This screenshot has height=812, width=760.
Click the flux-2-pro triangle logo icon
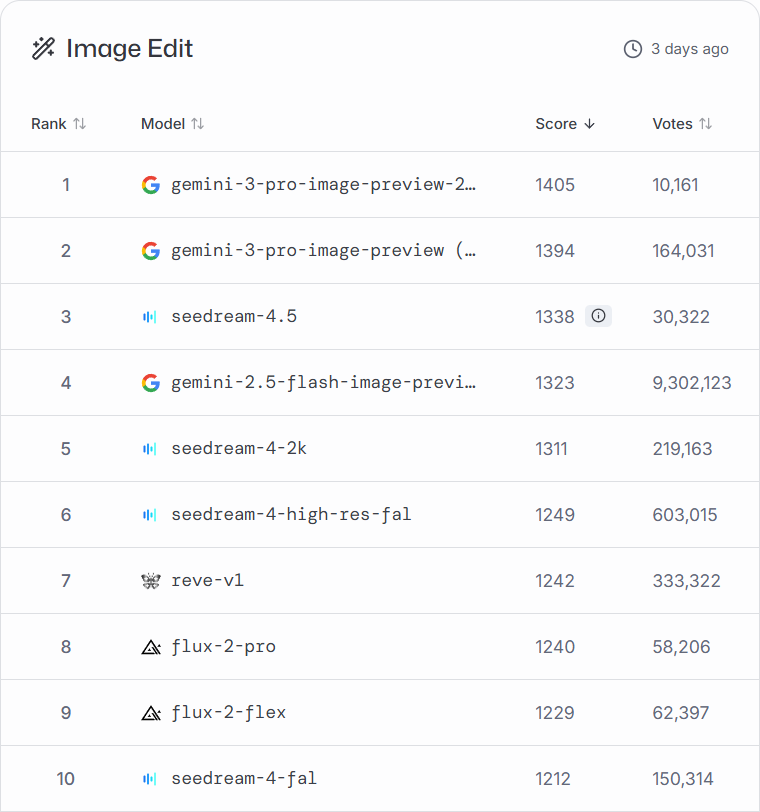(x=151, y=647)
